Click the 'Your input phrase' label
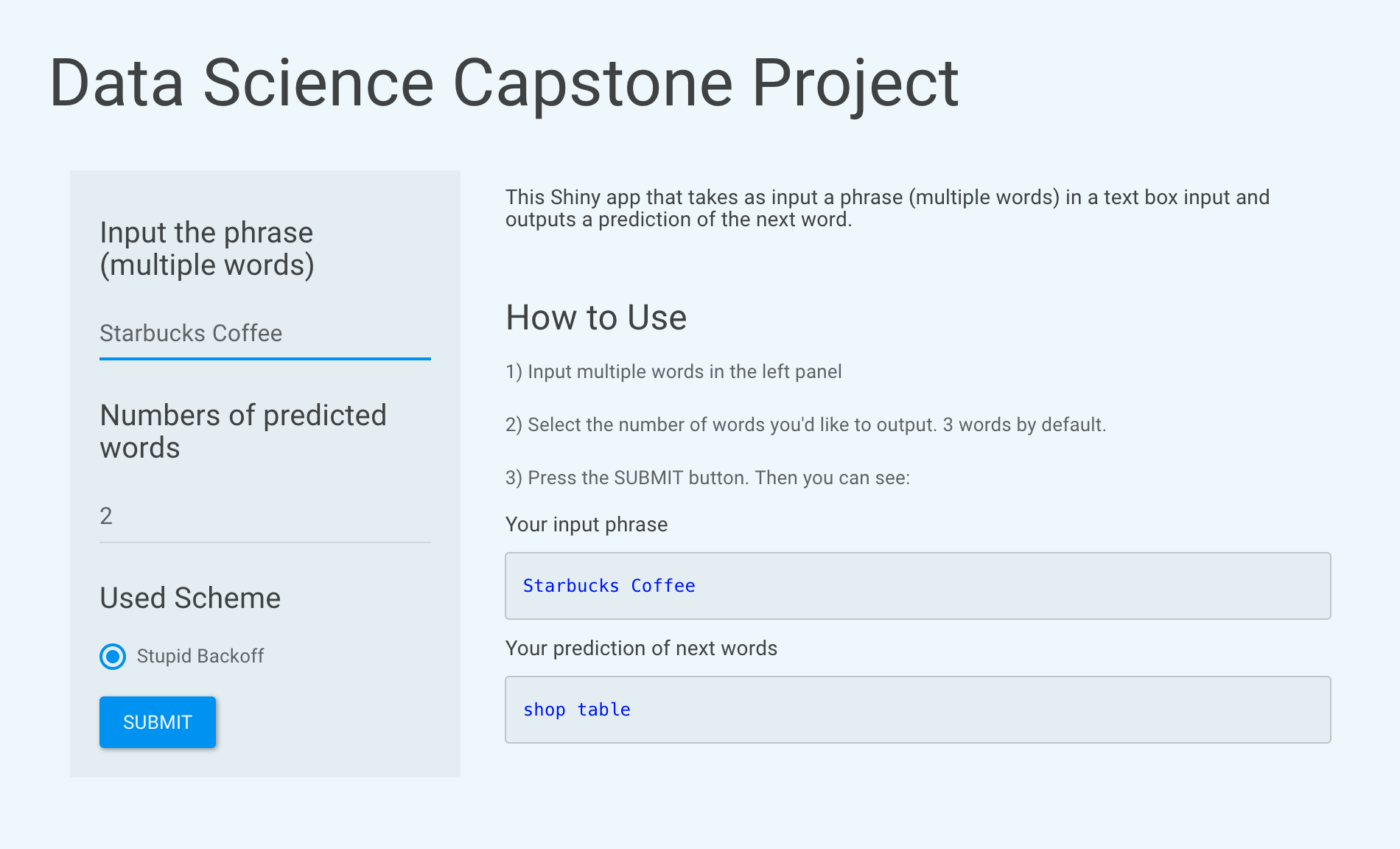Image resolution: width=1400 pixels, height=849 pixels. 587,525
